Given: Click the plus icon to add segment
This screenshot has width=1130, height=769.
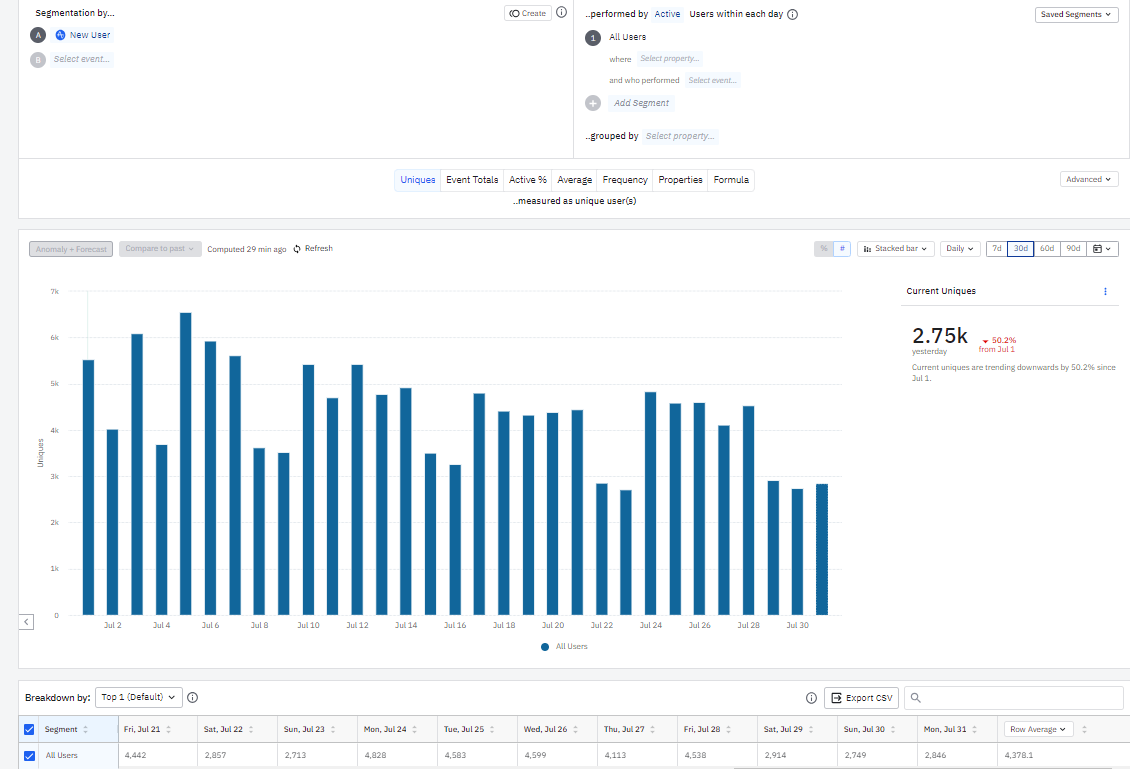Looking at the screenshot, I should pyautogui.click(x=593, y=103).
